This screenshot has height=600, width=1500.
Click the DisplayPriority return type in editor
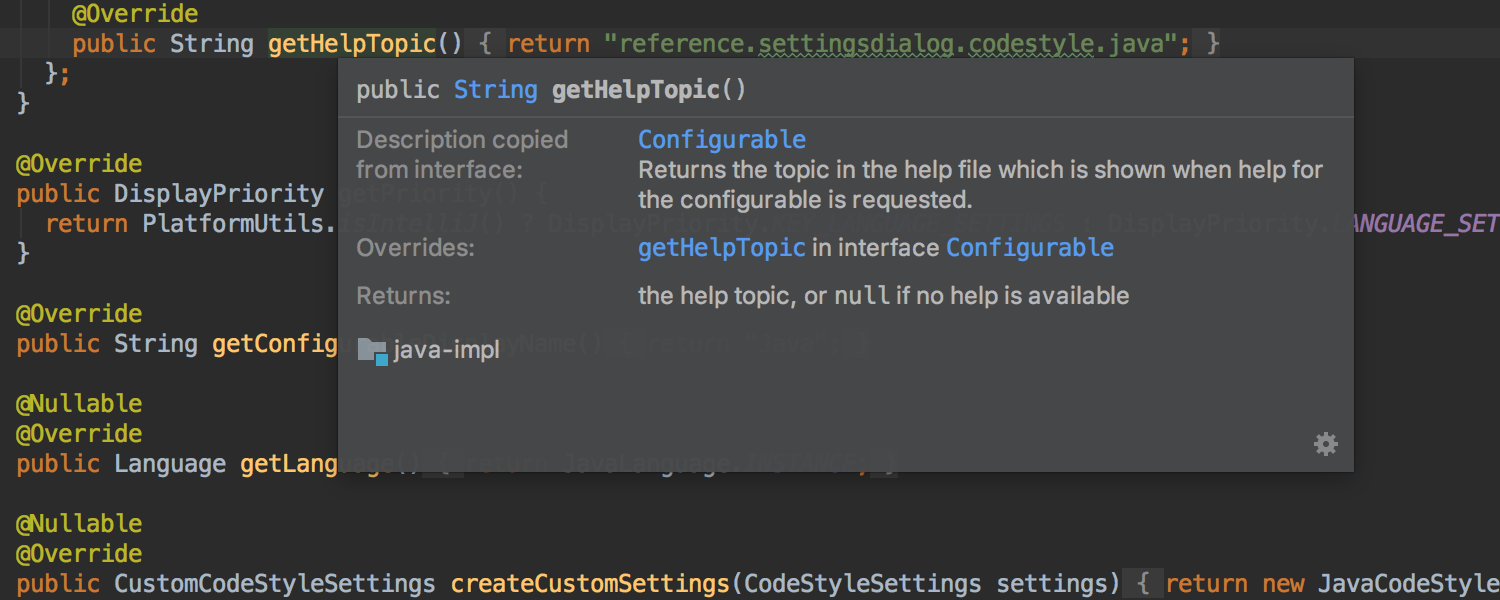click(218, 194)
